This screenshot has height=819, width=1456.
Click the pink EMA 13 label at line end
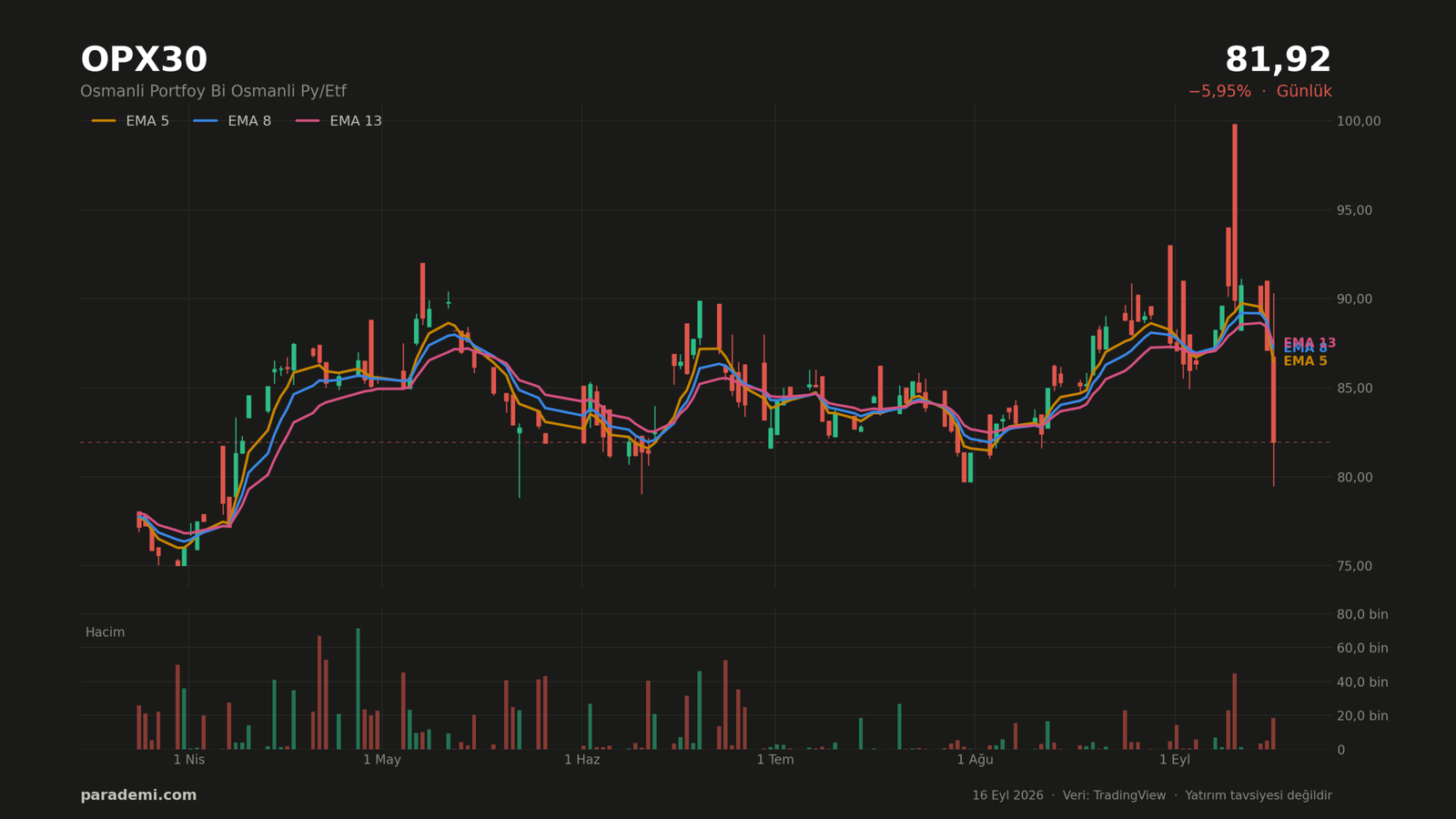[1309, 342]
